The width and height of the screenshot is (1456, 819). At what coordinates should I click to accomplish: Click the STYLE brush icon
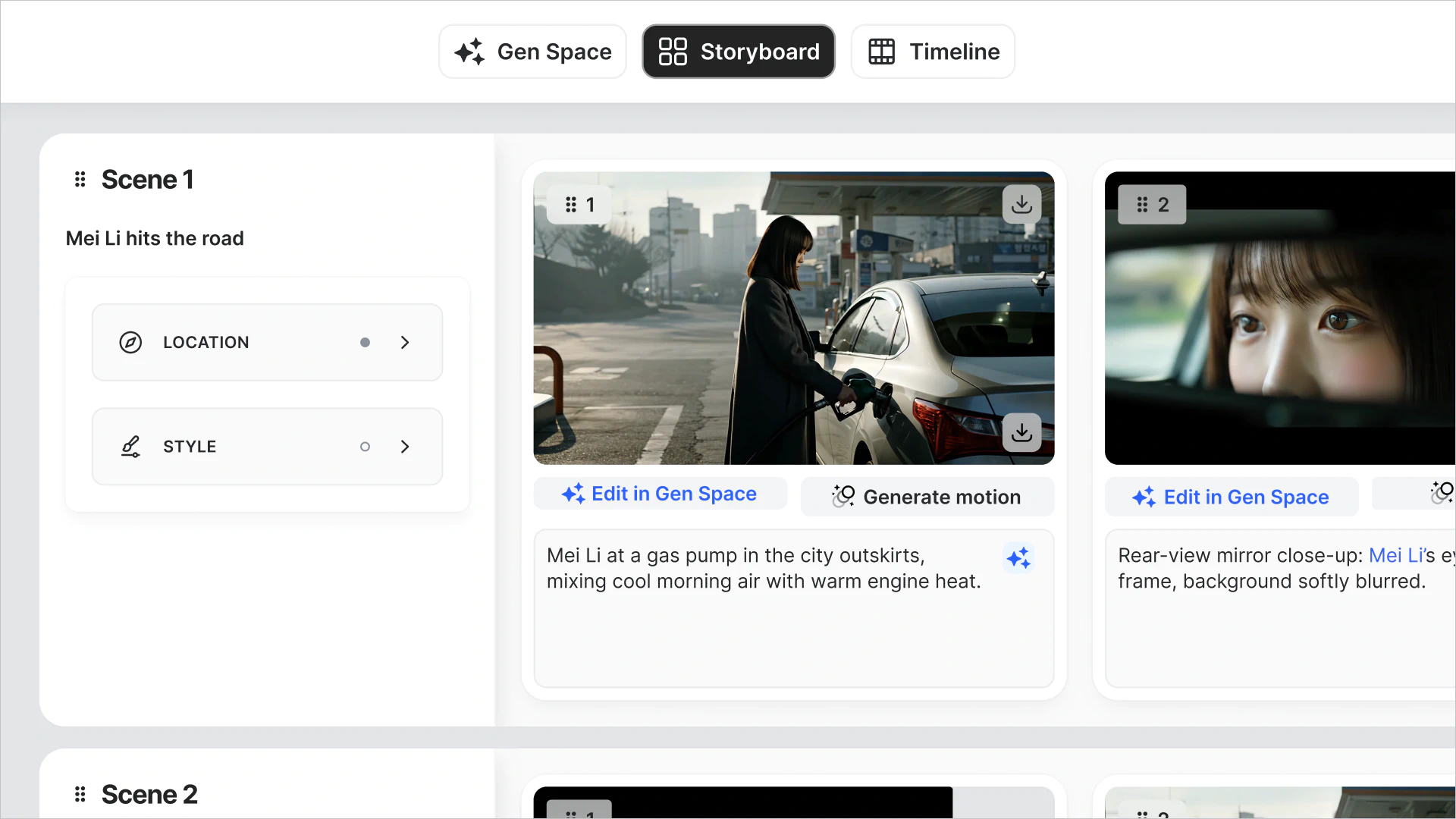coord(130,447)
